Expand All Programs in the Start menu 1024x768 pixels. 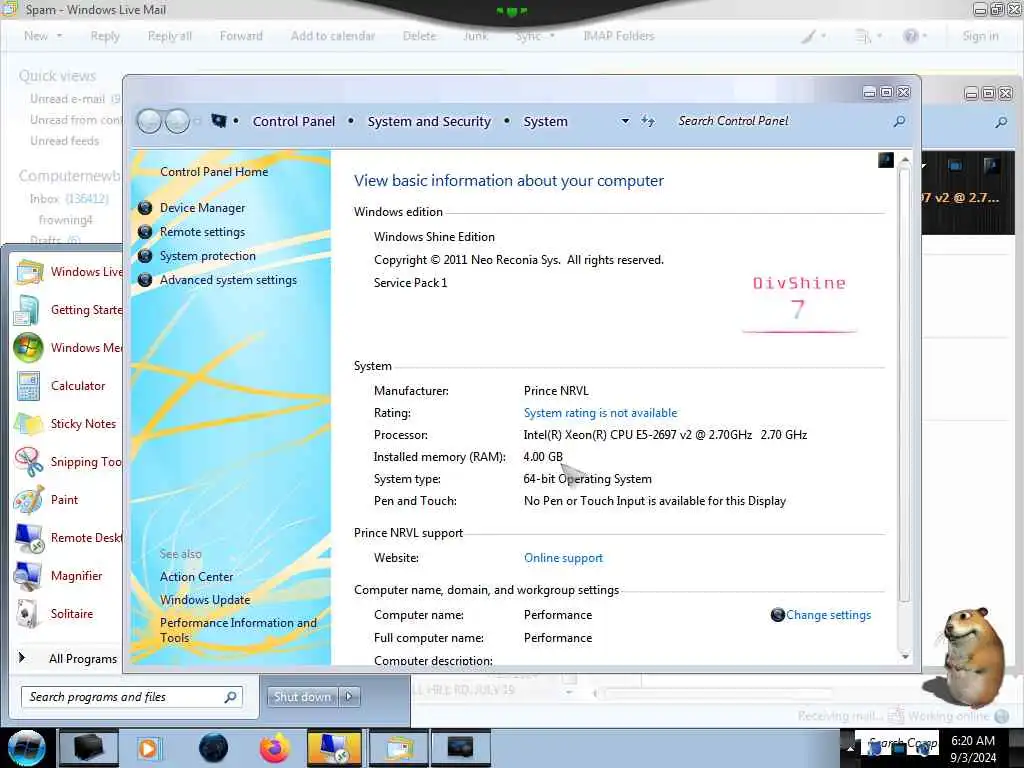pyautogui.click(x=67, y=658)
